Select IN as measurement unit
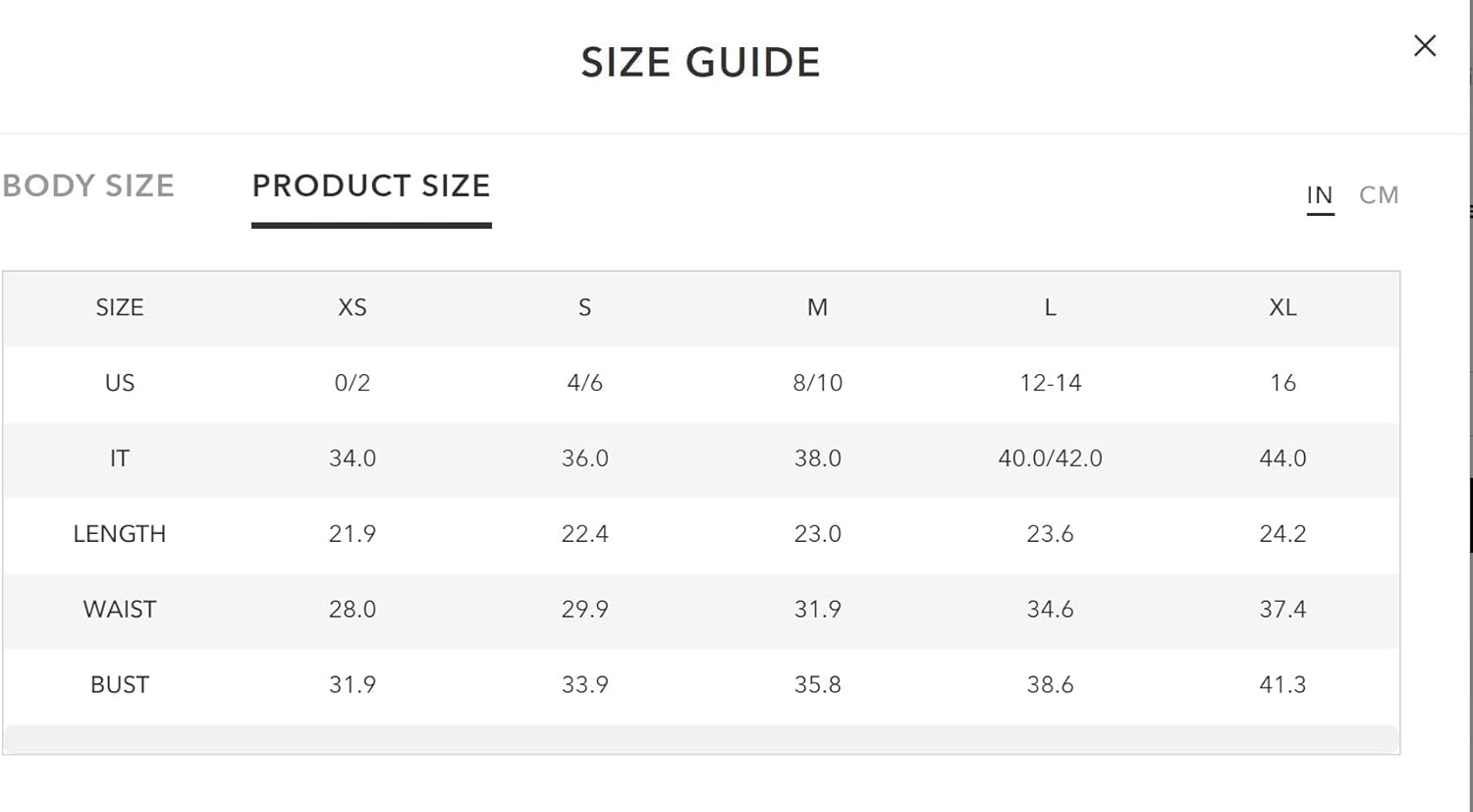Viewport: 1473px width, 812px height. pos(1320,194)
